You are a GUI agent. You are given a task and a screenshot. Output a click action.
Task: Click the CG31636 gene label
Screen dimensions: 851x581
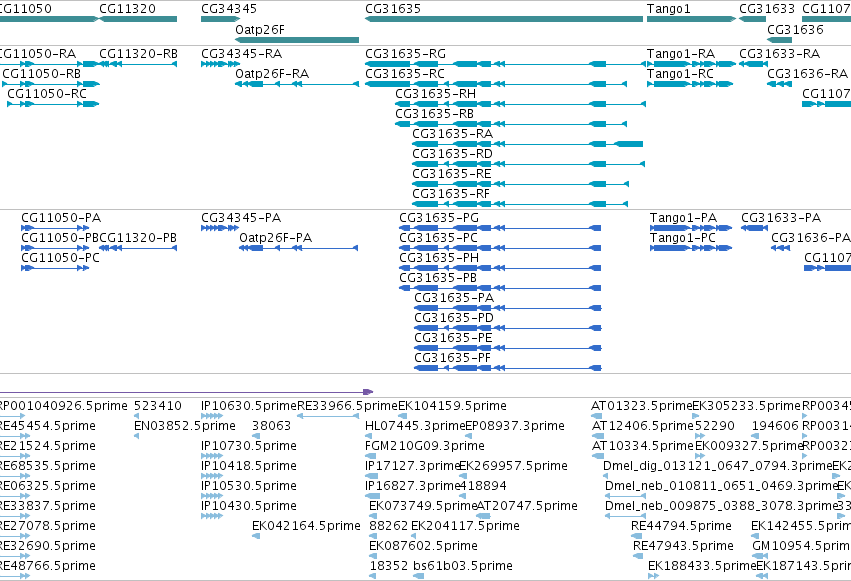795,29
